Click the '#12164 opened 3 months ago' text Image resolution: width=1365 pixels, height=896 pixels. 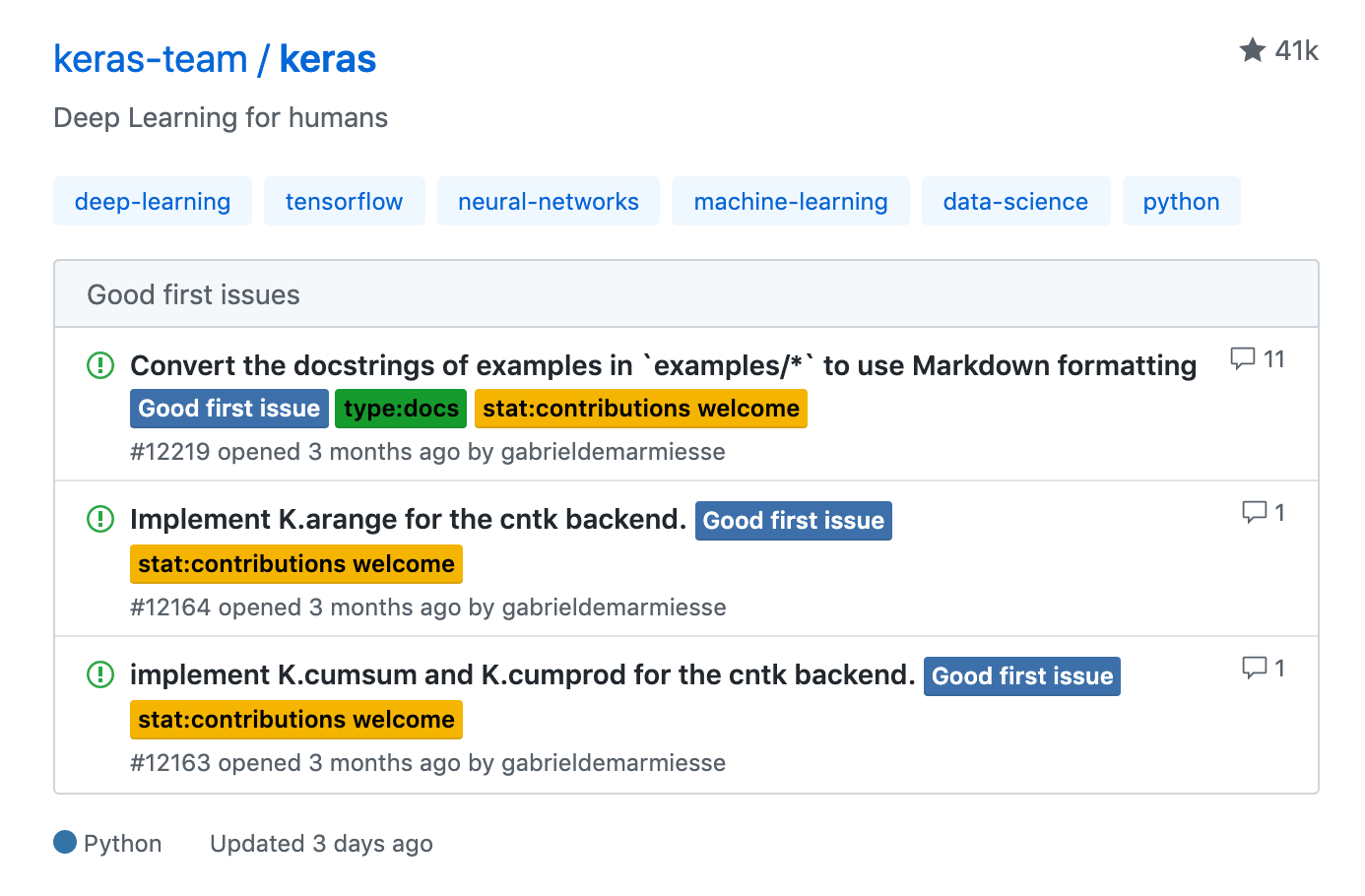click(294, 608)
